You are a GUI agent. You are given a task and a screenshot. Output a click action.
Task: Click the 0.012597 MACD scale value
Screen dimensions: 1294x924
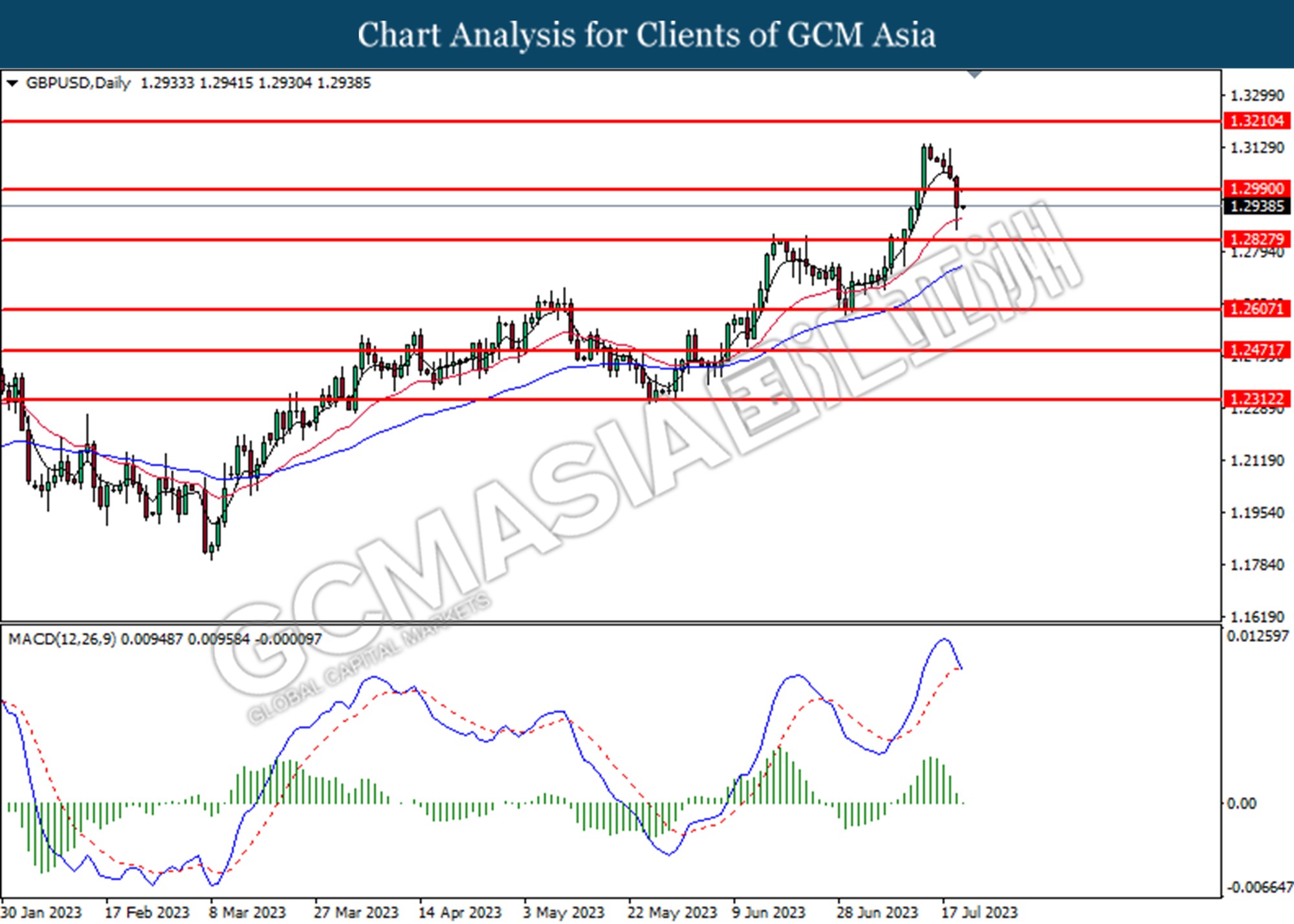[1258, 637]
